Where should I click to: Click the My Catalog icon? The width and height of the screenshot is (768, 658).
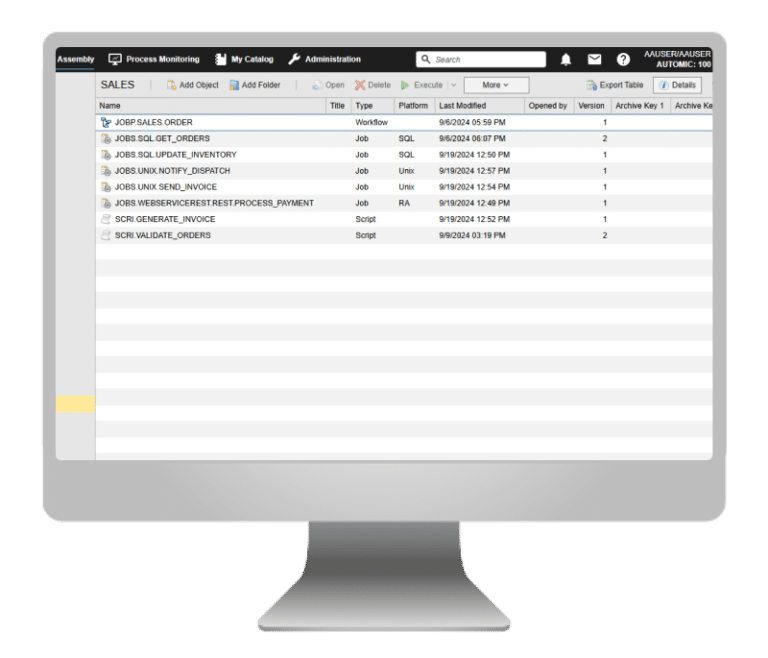coord(221,59)
